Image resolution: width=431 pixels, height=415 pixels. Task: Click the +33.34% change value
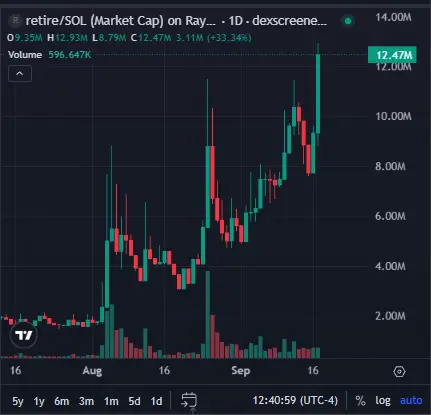229,38
